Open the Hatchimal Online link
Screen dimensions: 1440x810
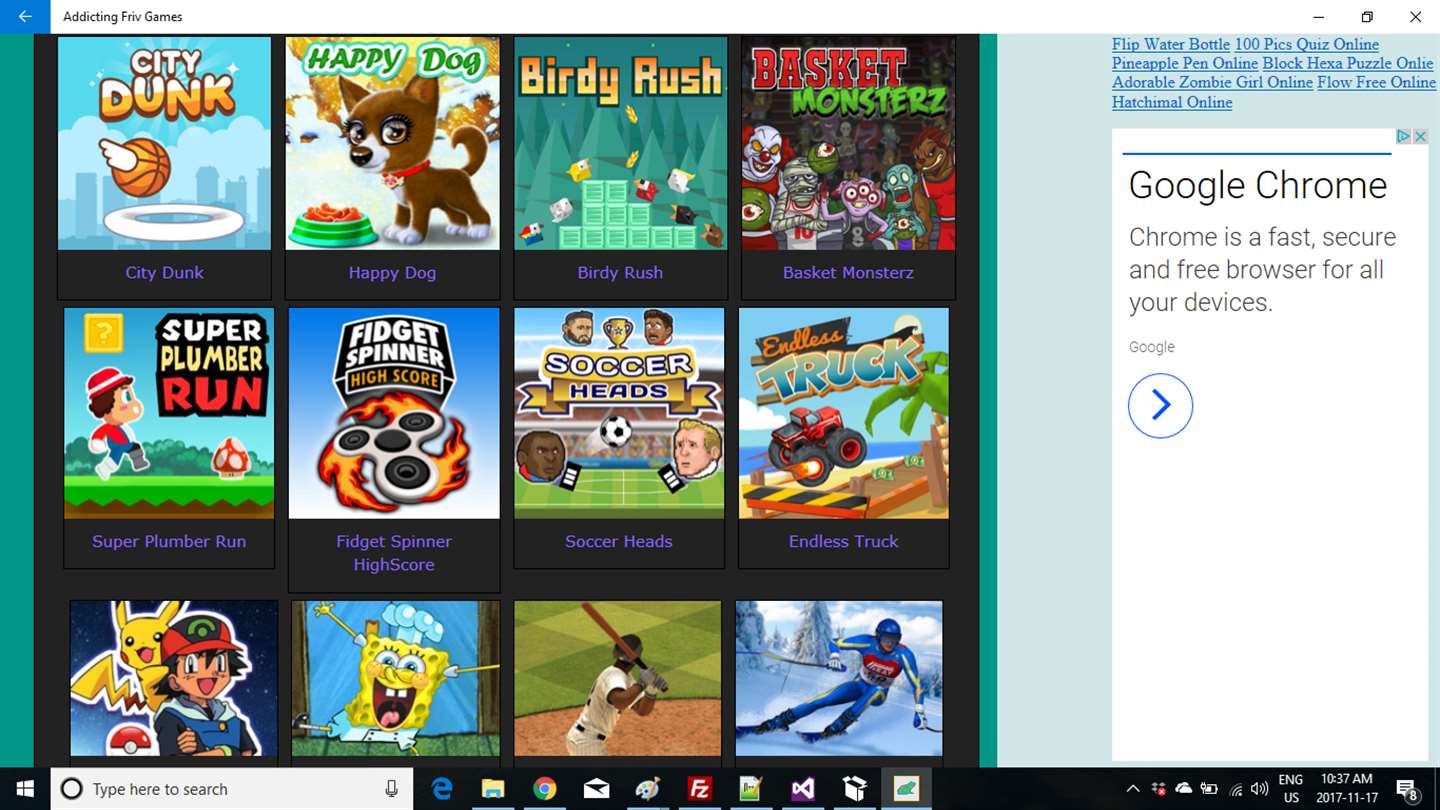click(1172, 102)
